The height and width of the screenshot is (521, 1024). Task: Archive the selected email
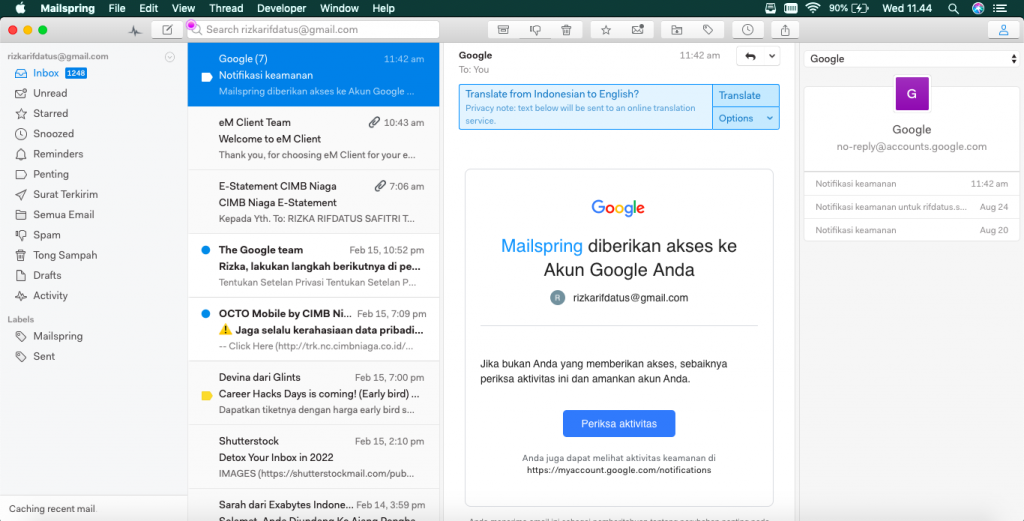503,30
